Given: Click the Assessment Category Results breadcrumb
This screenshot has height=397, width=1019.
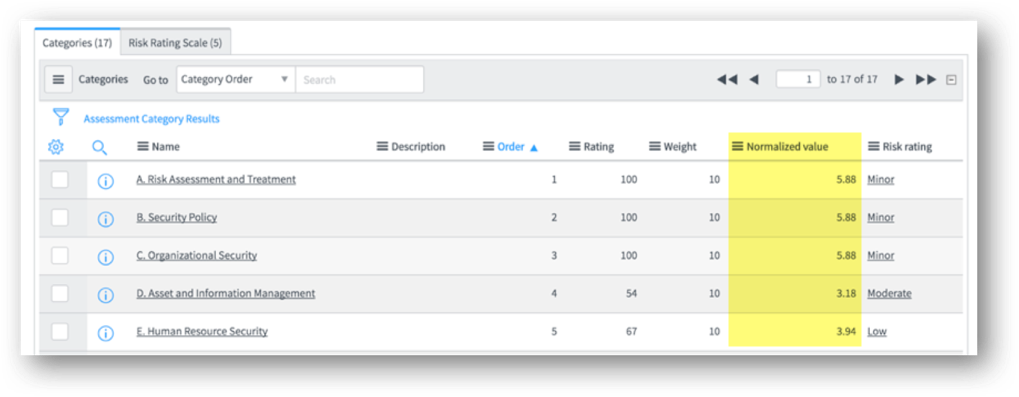Looking at the screenshot, I should 151,119.
